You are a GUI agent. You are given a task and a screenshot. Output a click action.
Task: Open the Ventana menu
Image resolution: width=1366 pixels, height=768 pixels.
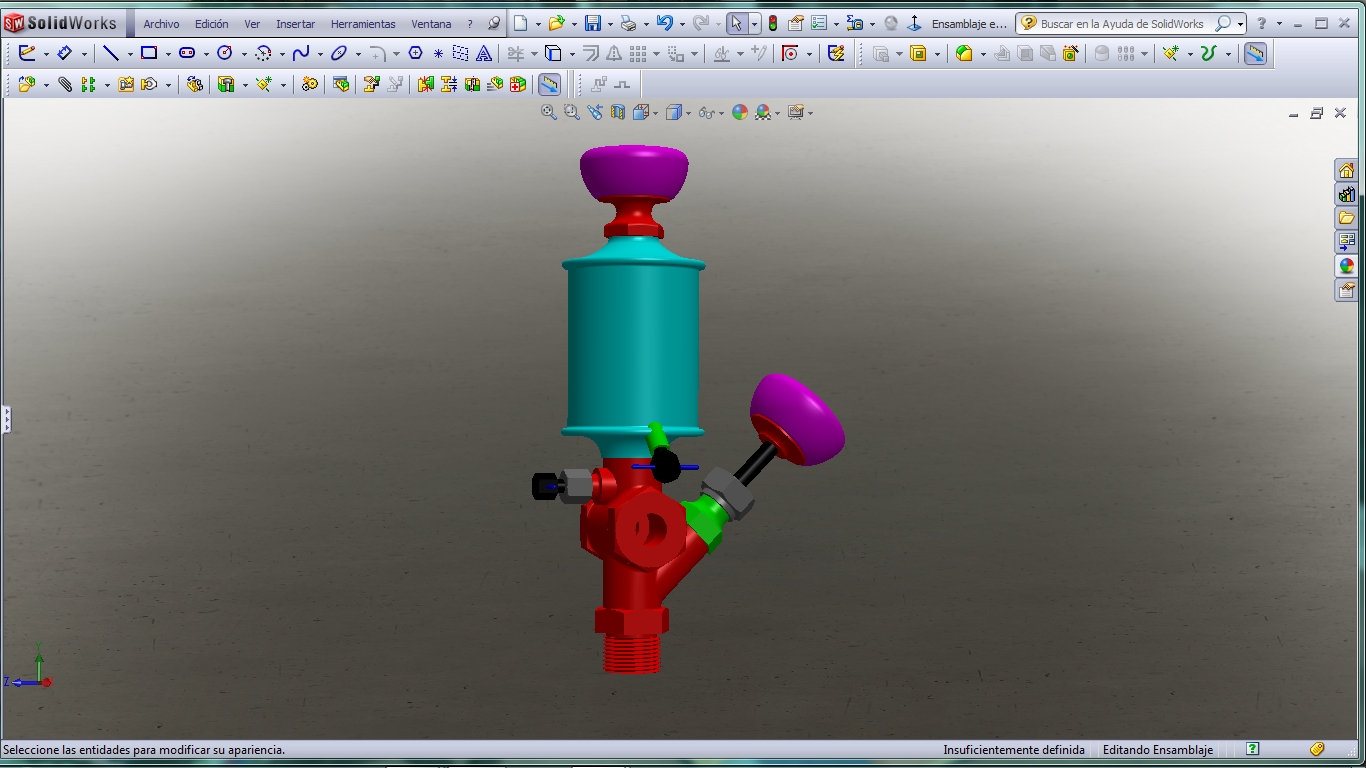[x=431, y=24]
